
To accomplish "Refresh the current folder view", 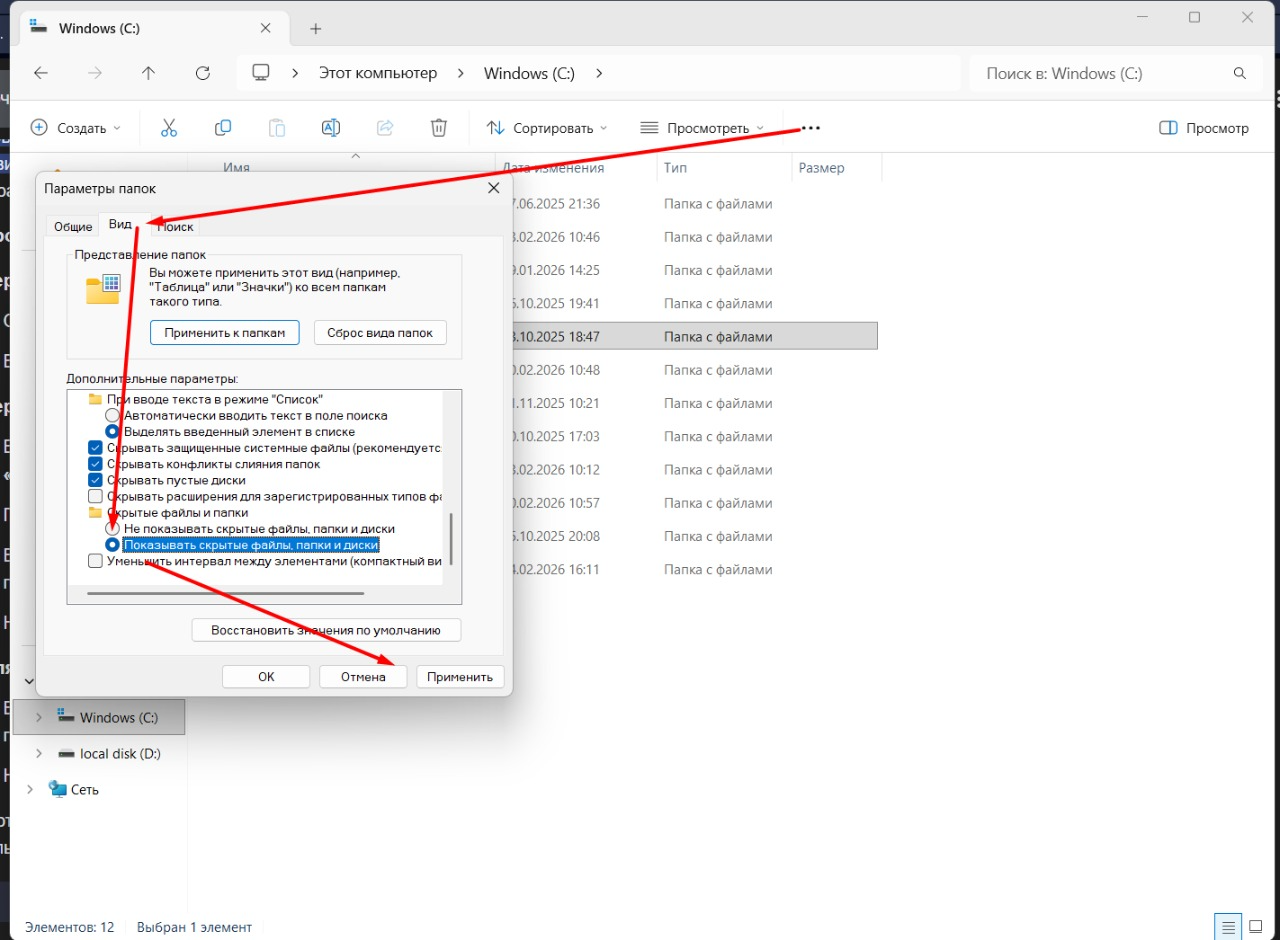I will click(x=203, y=73).
